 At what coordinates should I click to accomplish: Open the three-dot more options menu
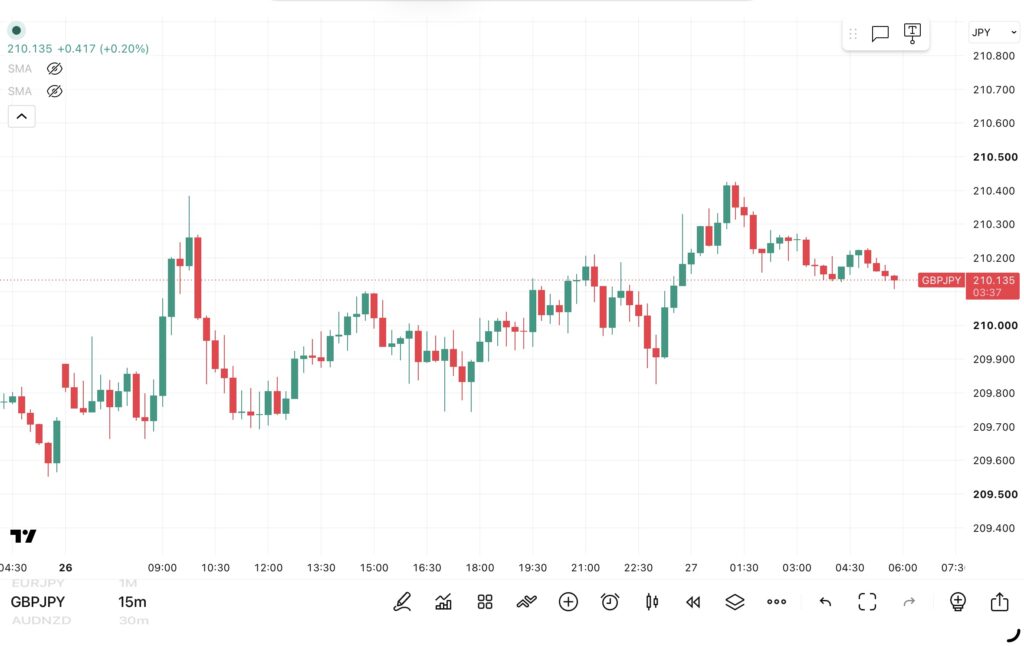point(776,602)
